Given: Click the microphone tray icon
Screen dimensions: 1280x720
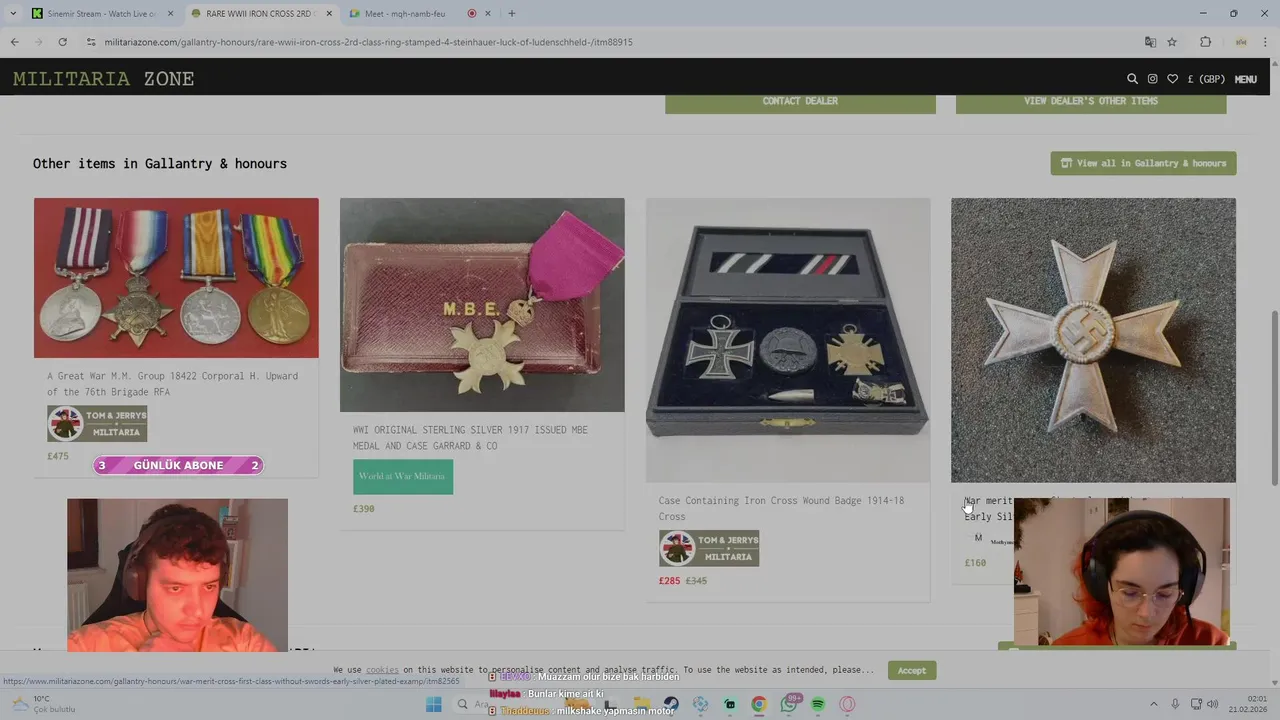Looking at the screenshot, I should click(1175, 705).
